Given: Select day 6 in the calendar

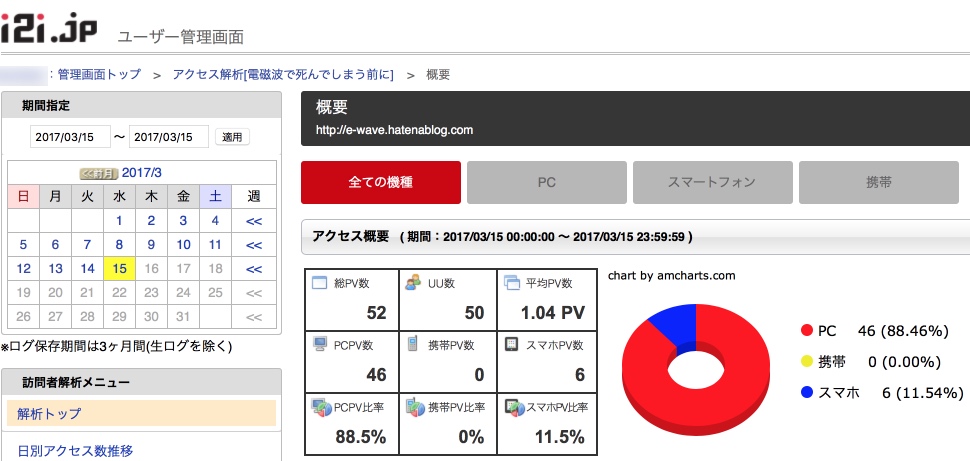Looking at the screenshot, I should click(x=55, y=244).
